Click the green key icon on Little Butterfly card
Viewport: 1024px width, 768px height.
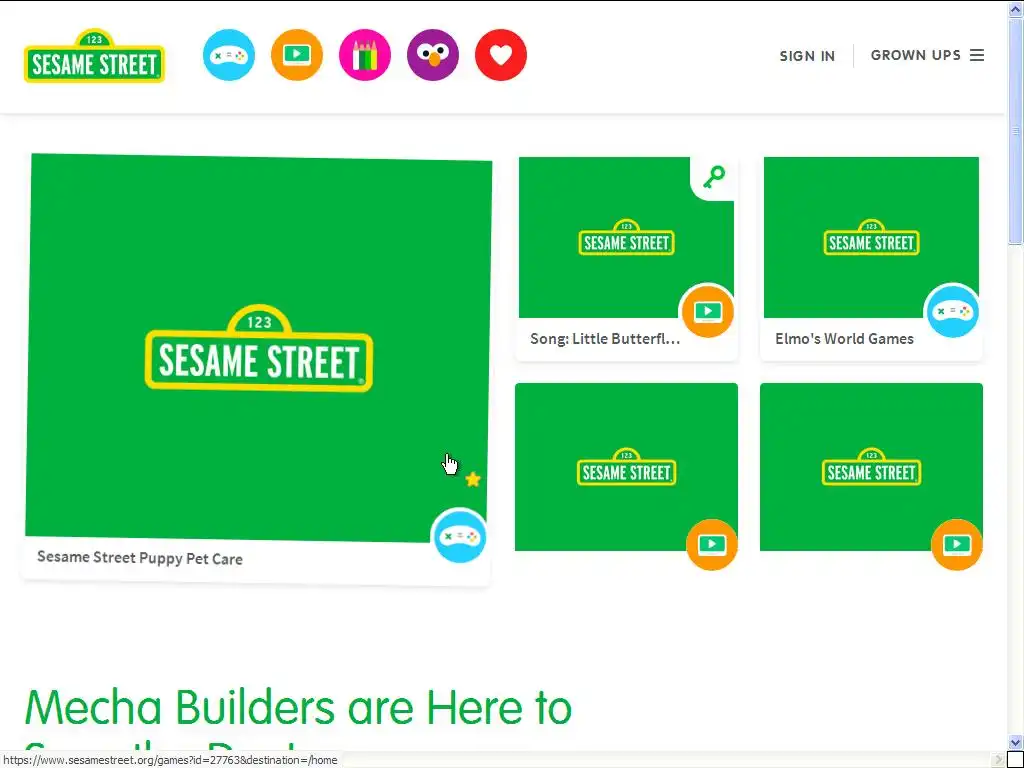tap(714, 176)
